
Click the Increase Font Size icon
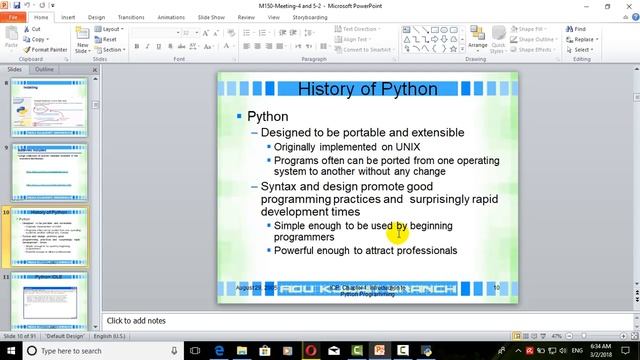[206, 33]
